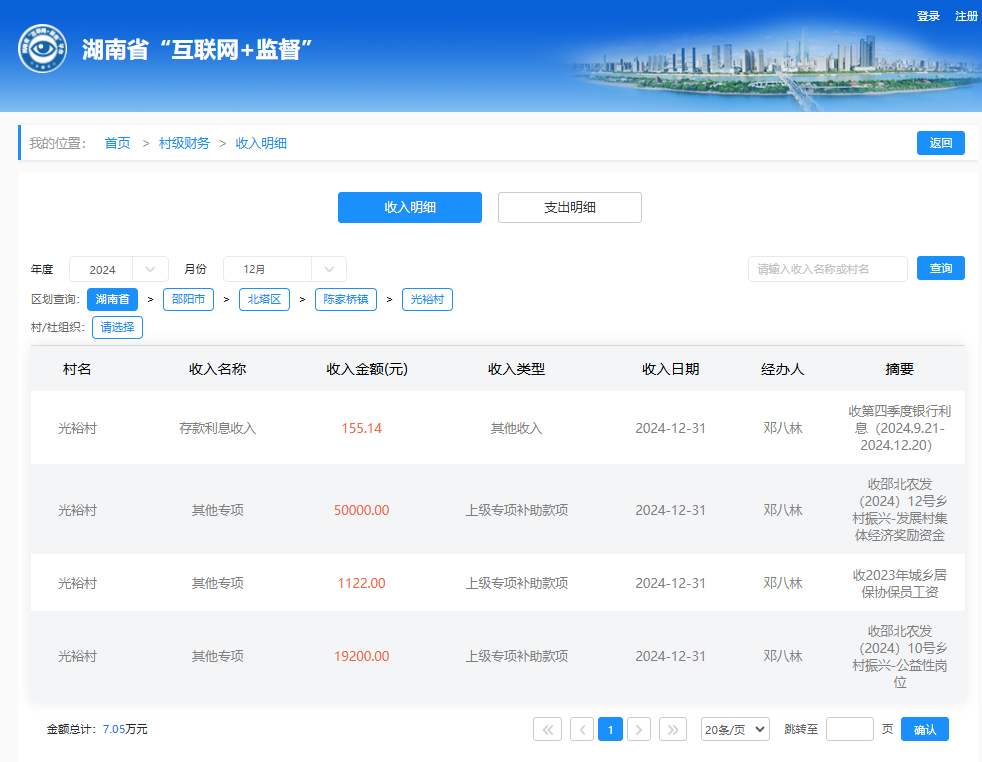Click 金额总计 7.05万元 total
This screenshot has width=982, height=762.
[x=97, y=729]
